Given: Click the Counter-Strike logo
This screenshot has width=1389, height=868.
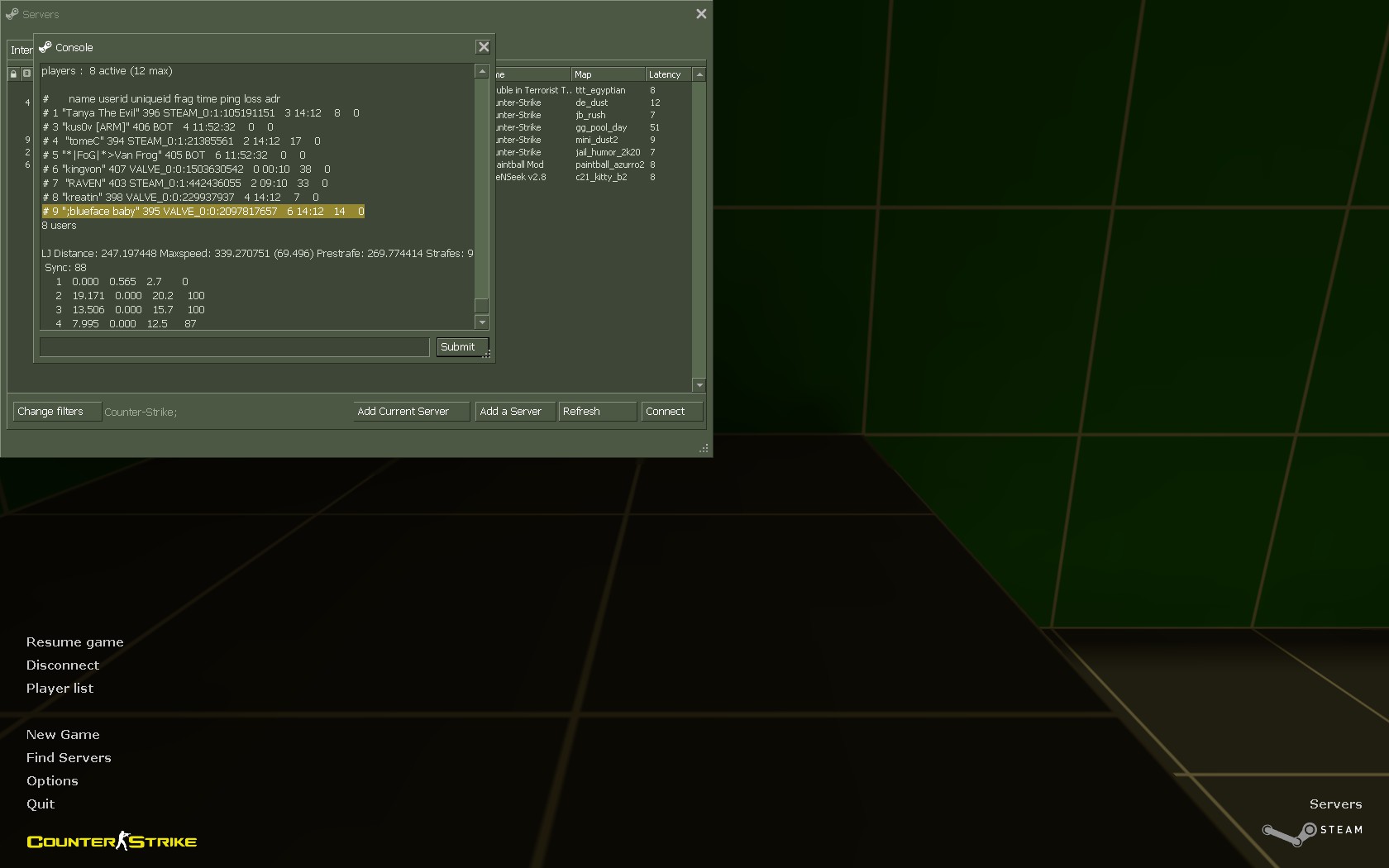Looking at the screenshot, I should tap(112, 842).
